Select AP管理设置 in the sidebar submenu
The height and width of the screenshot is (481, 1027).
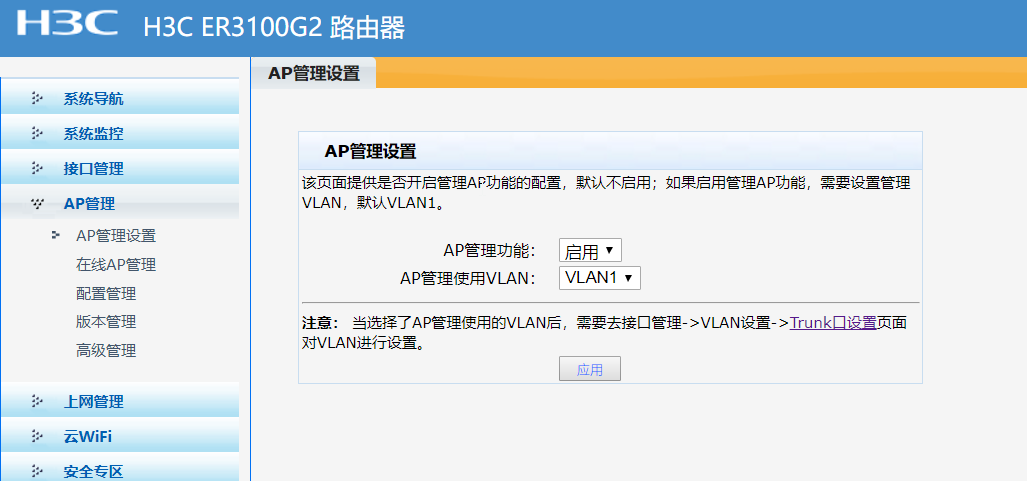116,236
